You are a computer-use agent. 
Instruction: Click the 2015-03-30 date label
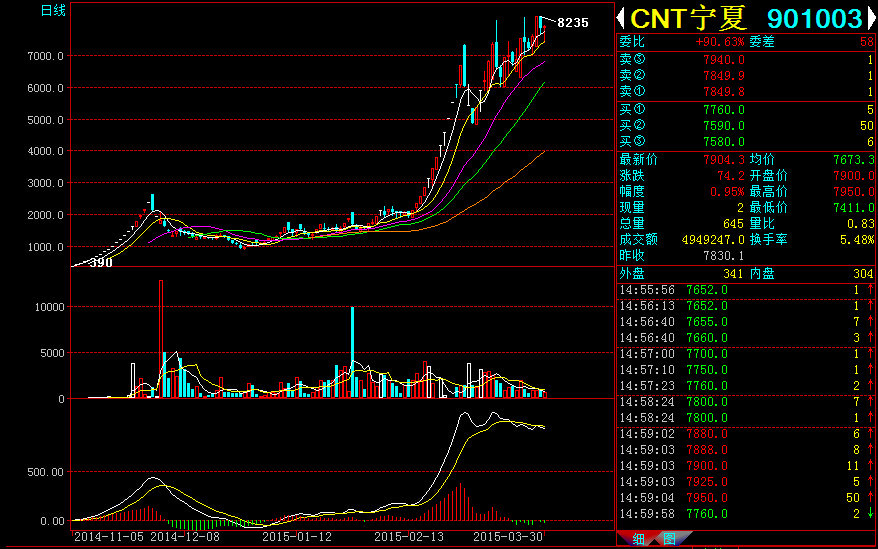pyautogui.click(x=508, y=537)
